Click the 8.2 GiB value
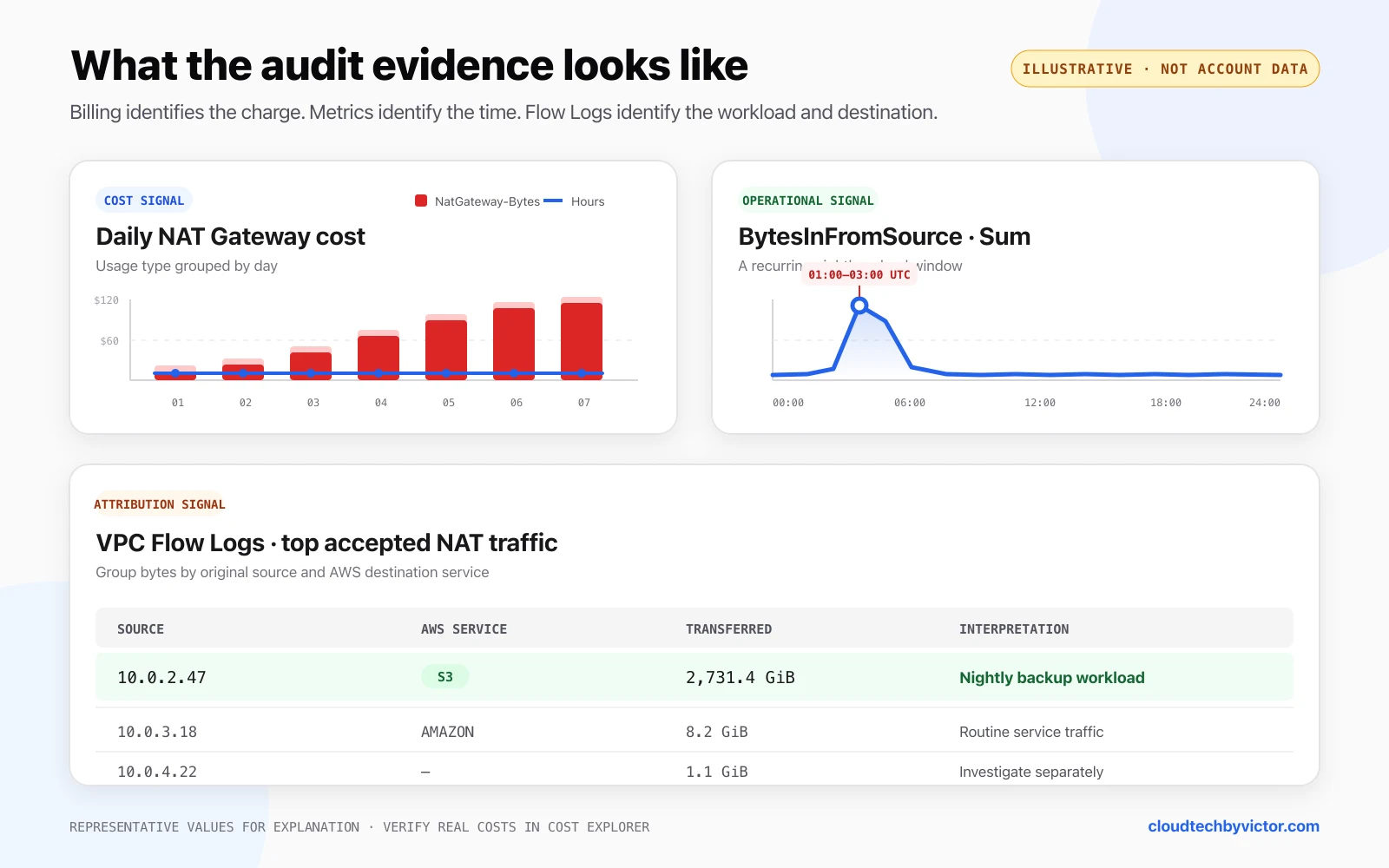This screenshot has height=868, width=1389. pyautogui.click(x=717, y=732)
